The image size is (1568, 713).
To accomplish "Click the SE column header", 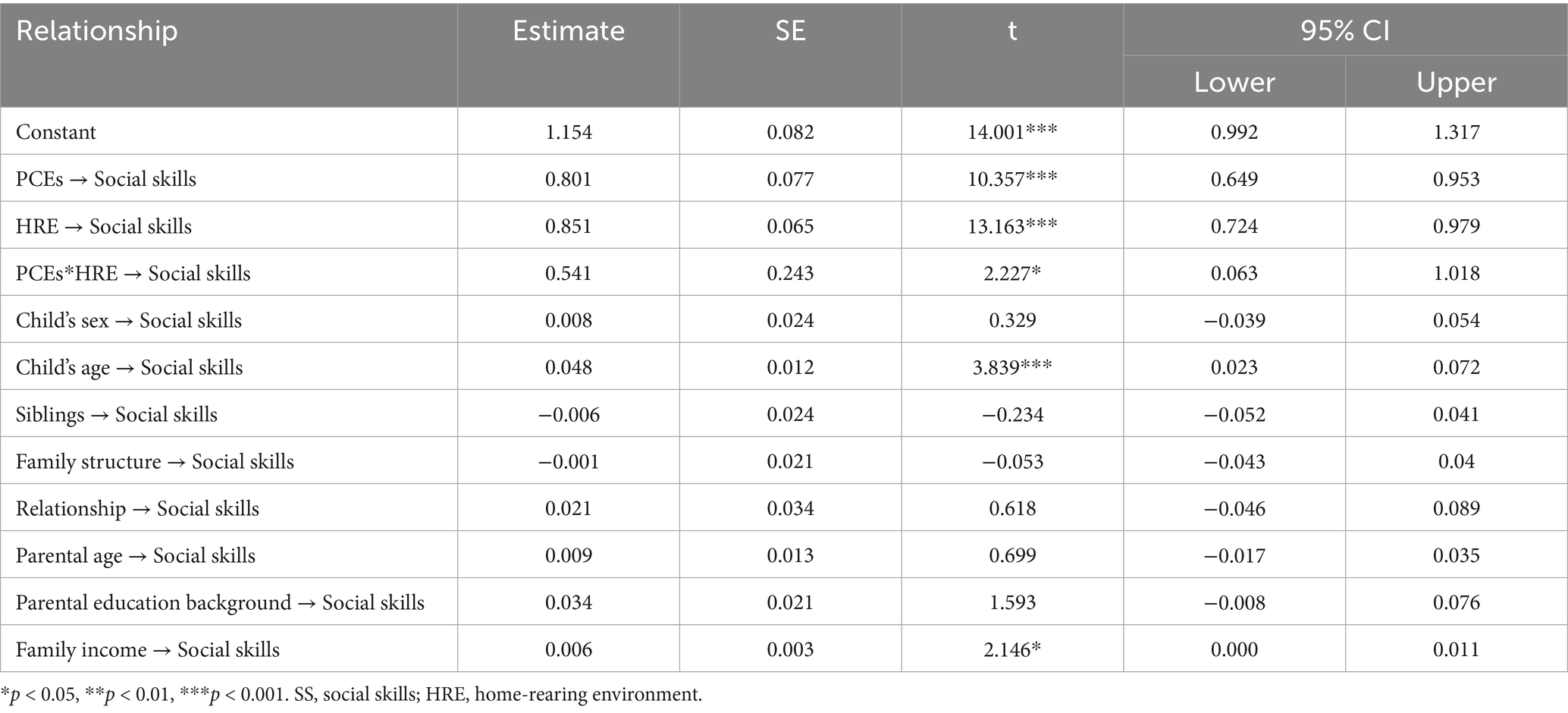I will tap(790, 31).
